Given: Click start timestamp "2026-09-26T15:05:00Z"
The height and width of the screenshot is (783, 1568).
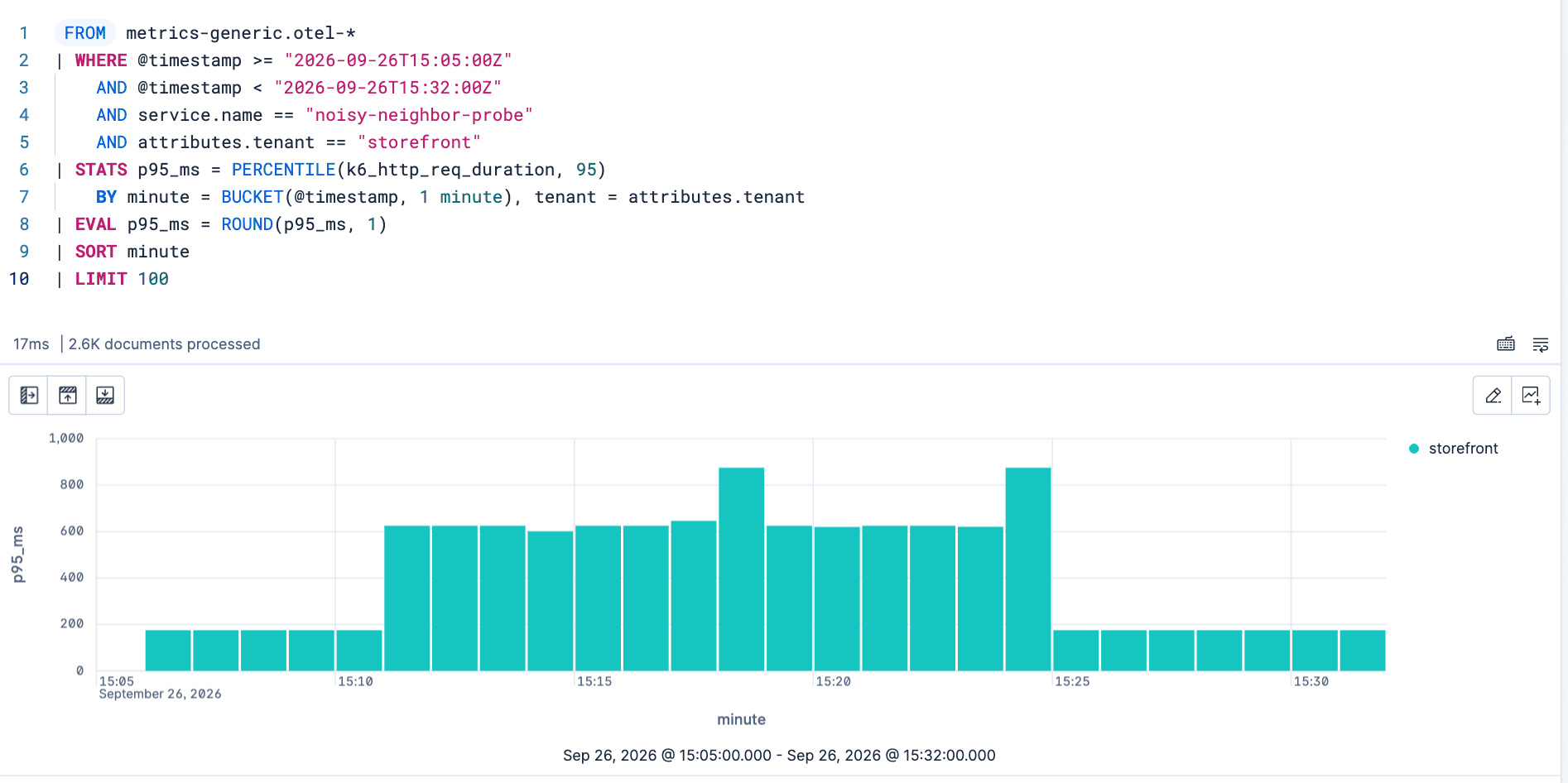Looking at the screenshot, I should (x=398, y=60).
